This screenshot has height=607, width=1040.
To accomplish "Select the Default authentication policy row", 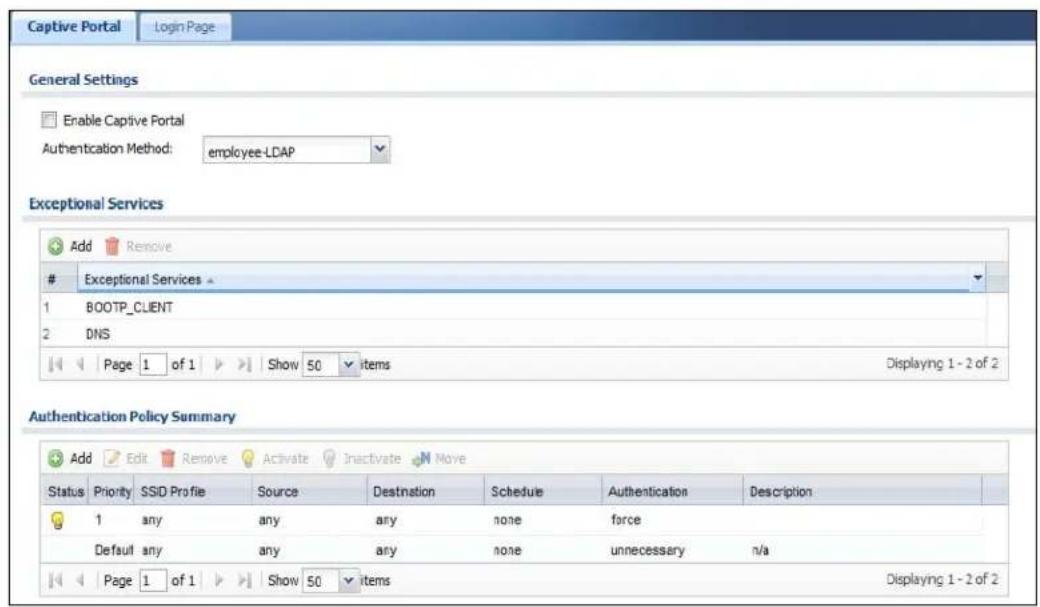I will coord(513,550).
